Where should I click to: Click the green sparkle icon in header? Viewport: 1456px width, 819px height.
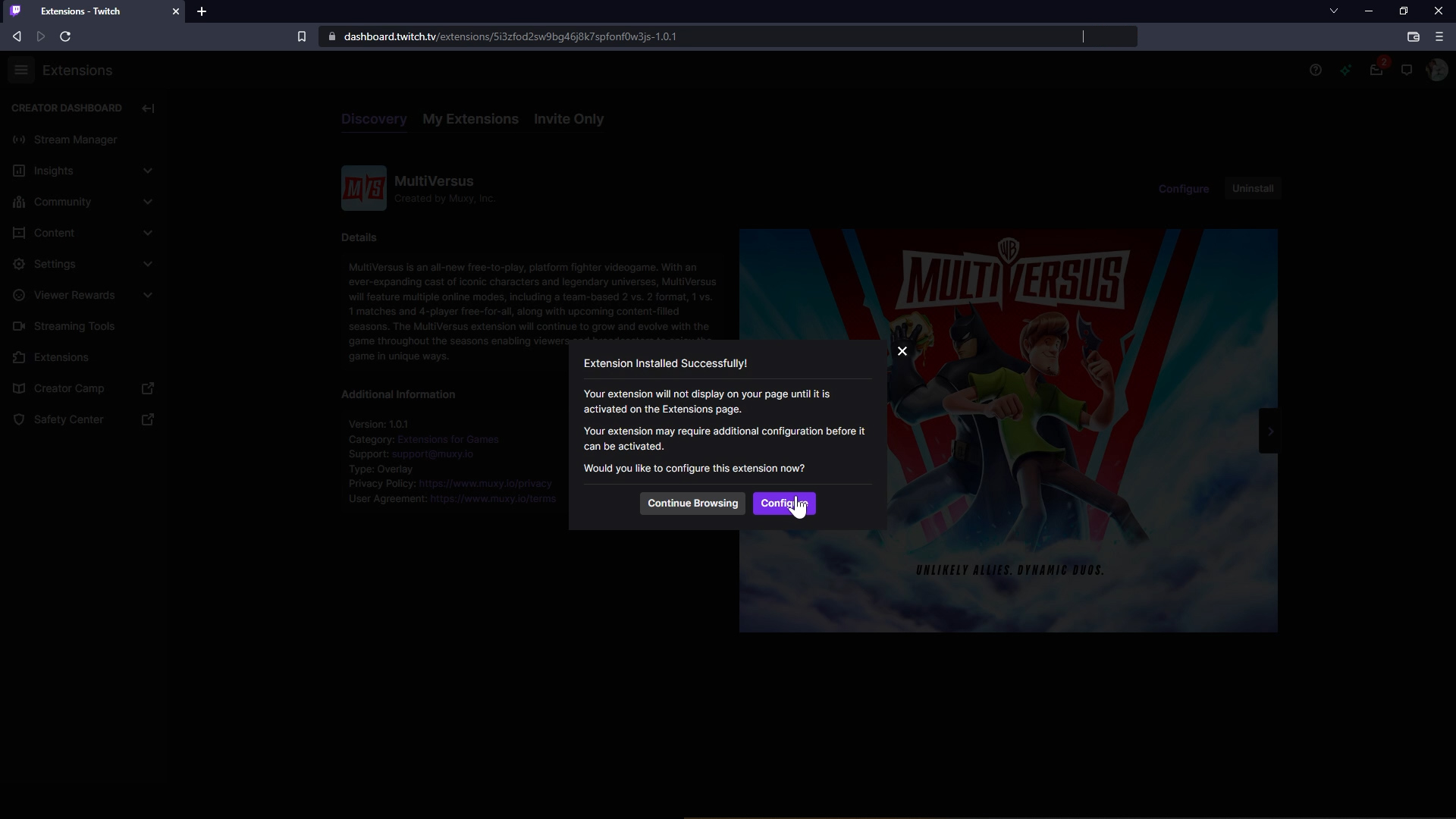[1345, 71]
